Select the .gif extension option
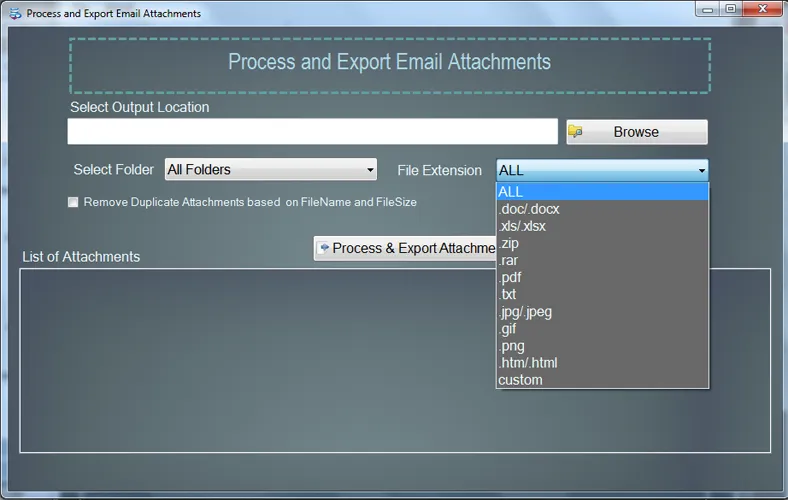 pyautogui.click(x=602, y=329)
